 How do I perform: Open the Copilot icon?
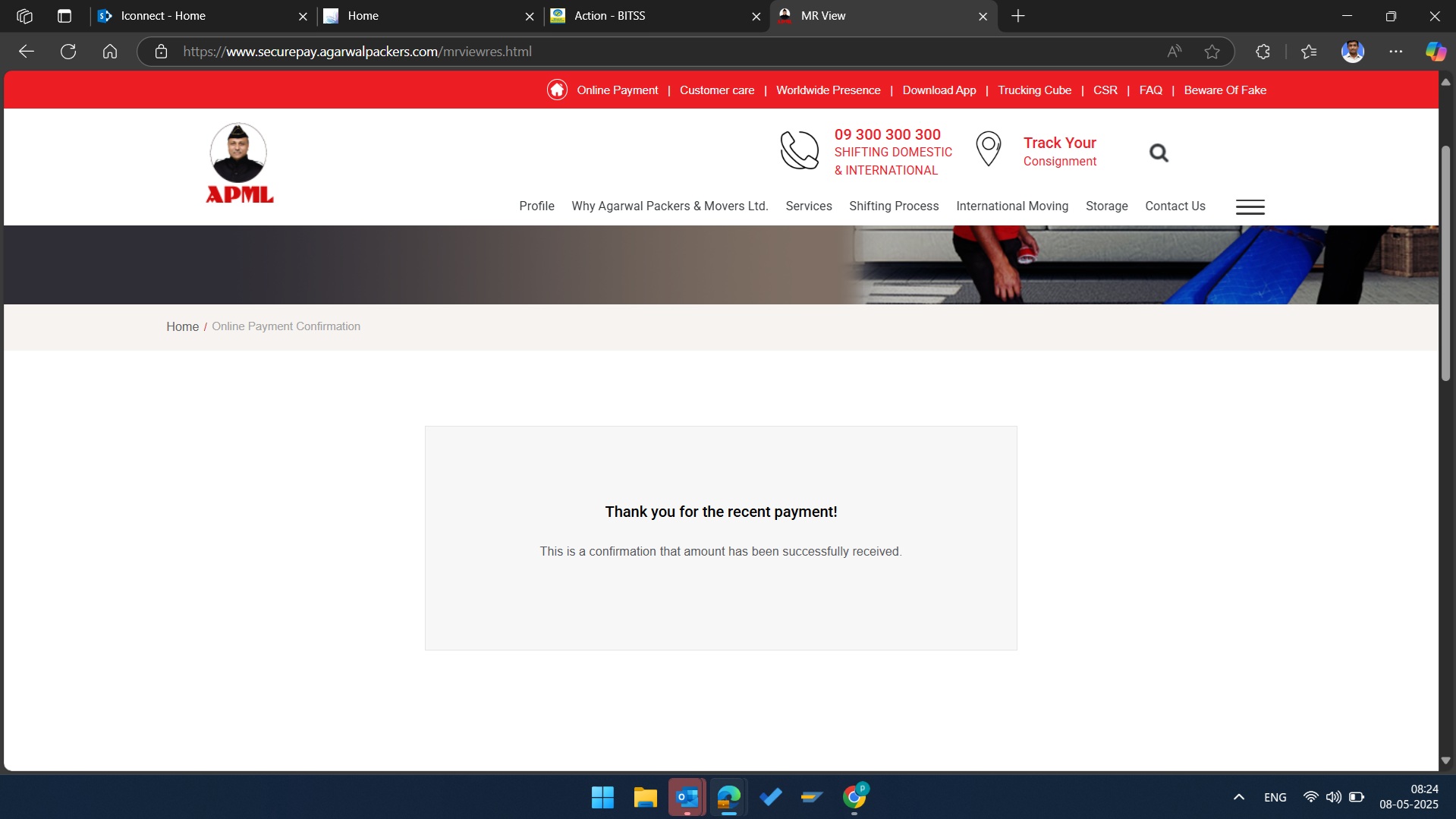tap(1436, 52)
